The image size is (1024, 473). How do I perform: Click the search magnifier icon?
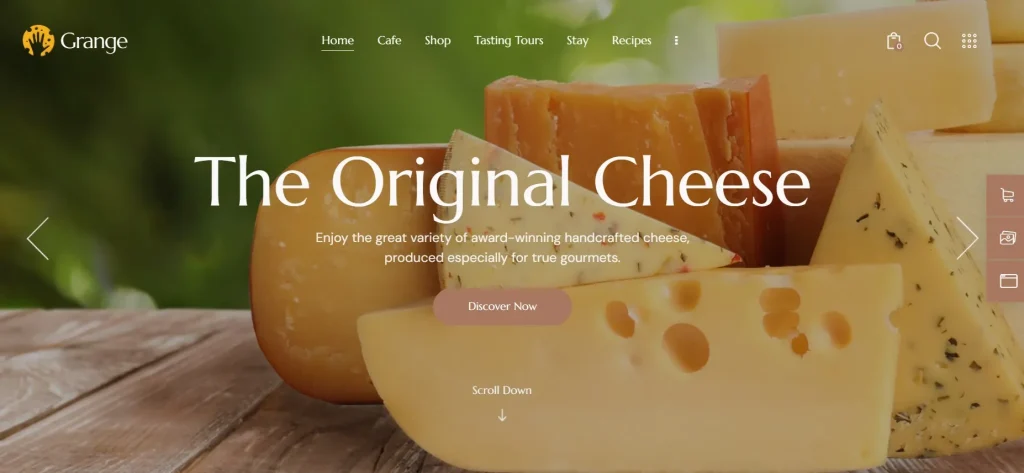pyautogui.click(x=933, y=41)
